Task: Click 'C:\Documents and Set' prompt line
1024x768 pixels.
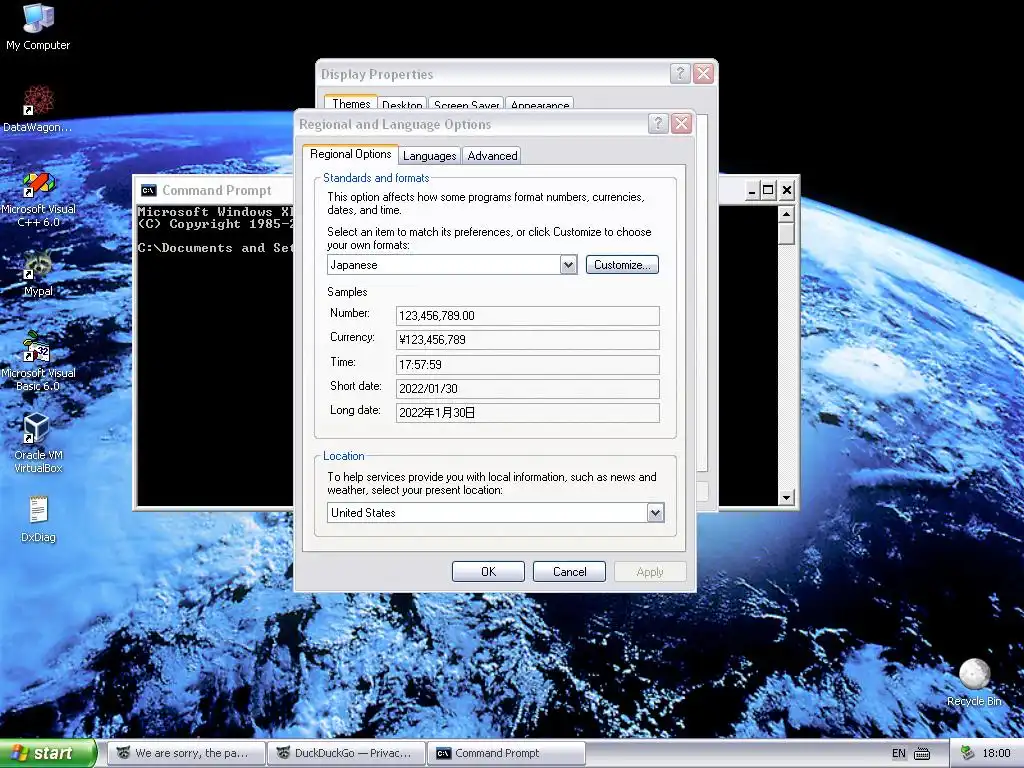Action: click(215, 248)
